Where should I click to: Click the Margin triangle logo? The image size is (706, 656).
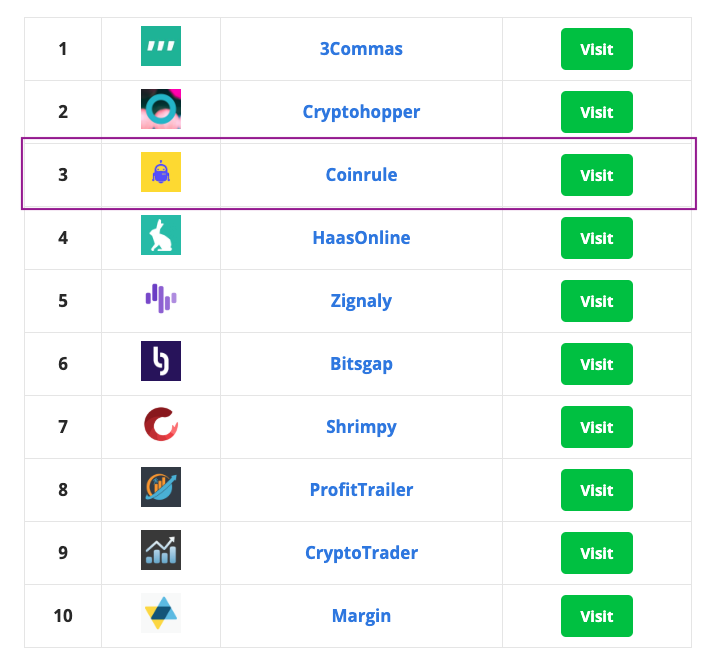[161, 613]
